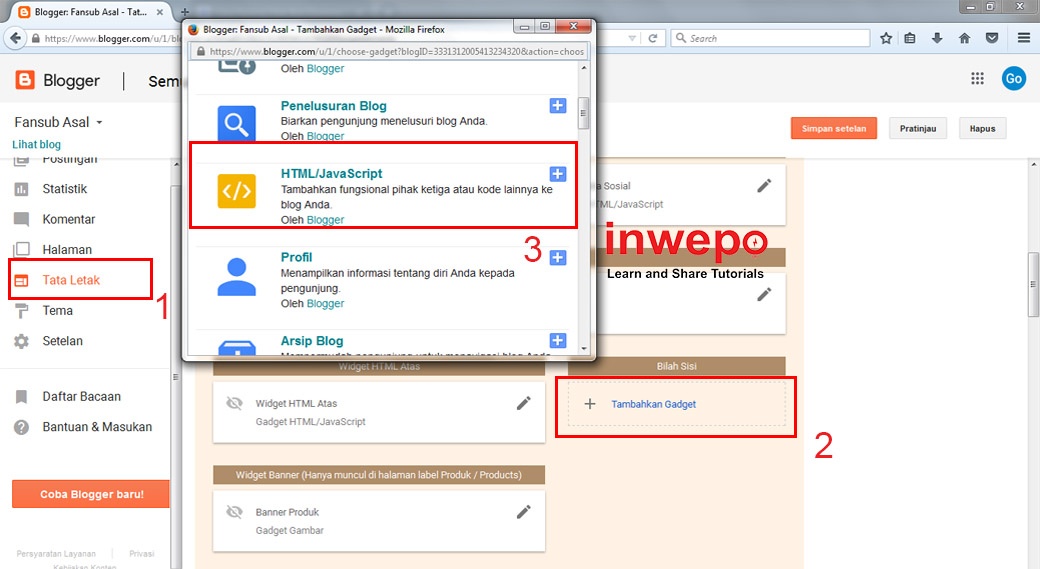Screen dimensions: 1040x569
Task: Add the Profil gadget with plus icon
Action: (558, 257)
